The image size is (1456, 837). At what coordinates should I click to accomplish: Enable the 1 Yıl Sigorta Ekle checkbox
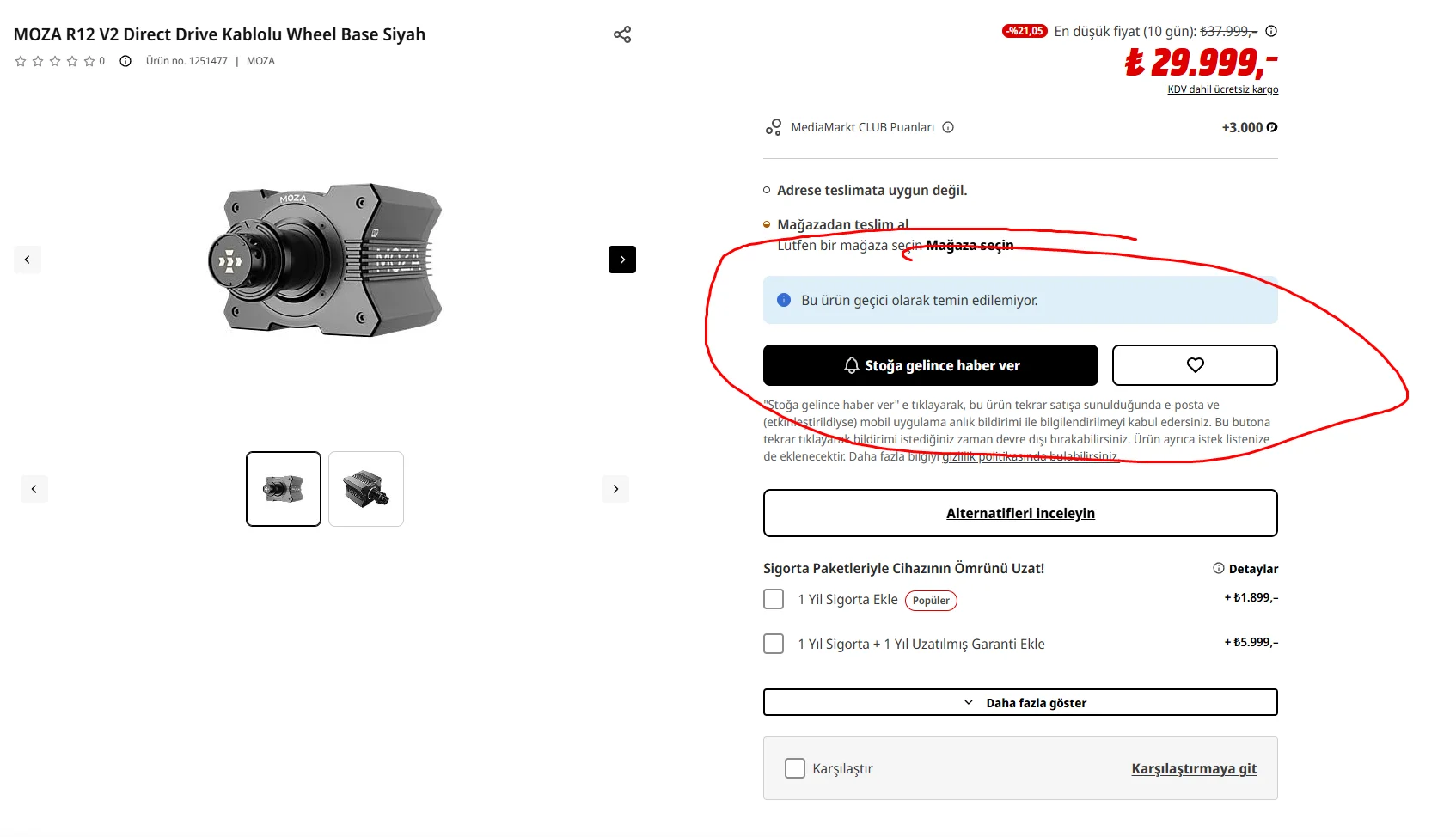(774, 599)
